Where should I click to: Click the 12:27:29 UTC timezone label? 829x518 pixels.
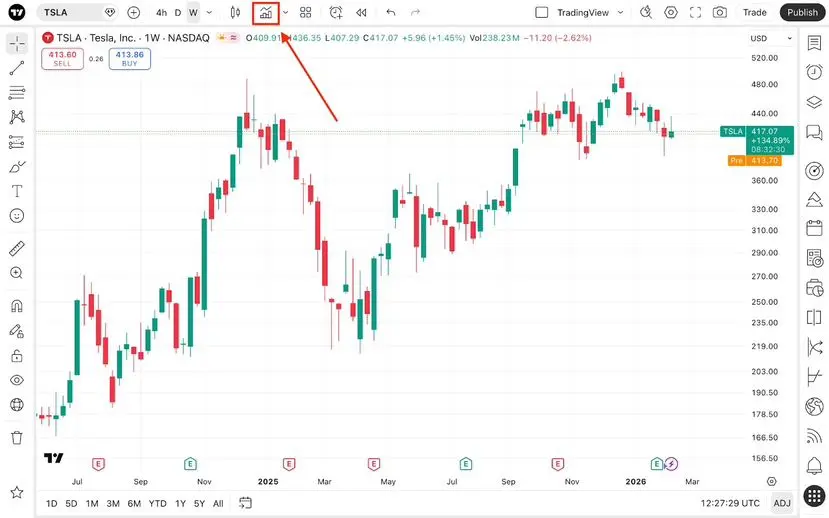[x=730, y=503]
